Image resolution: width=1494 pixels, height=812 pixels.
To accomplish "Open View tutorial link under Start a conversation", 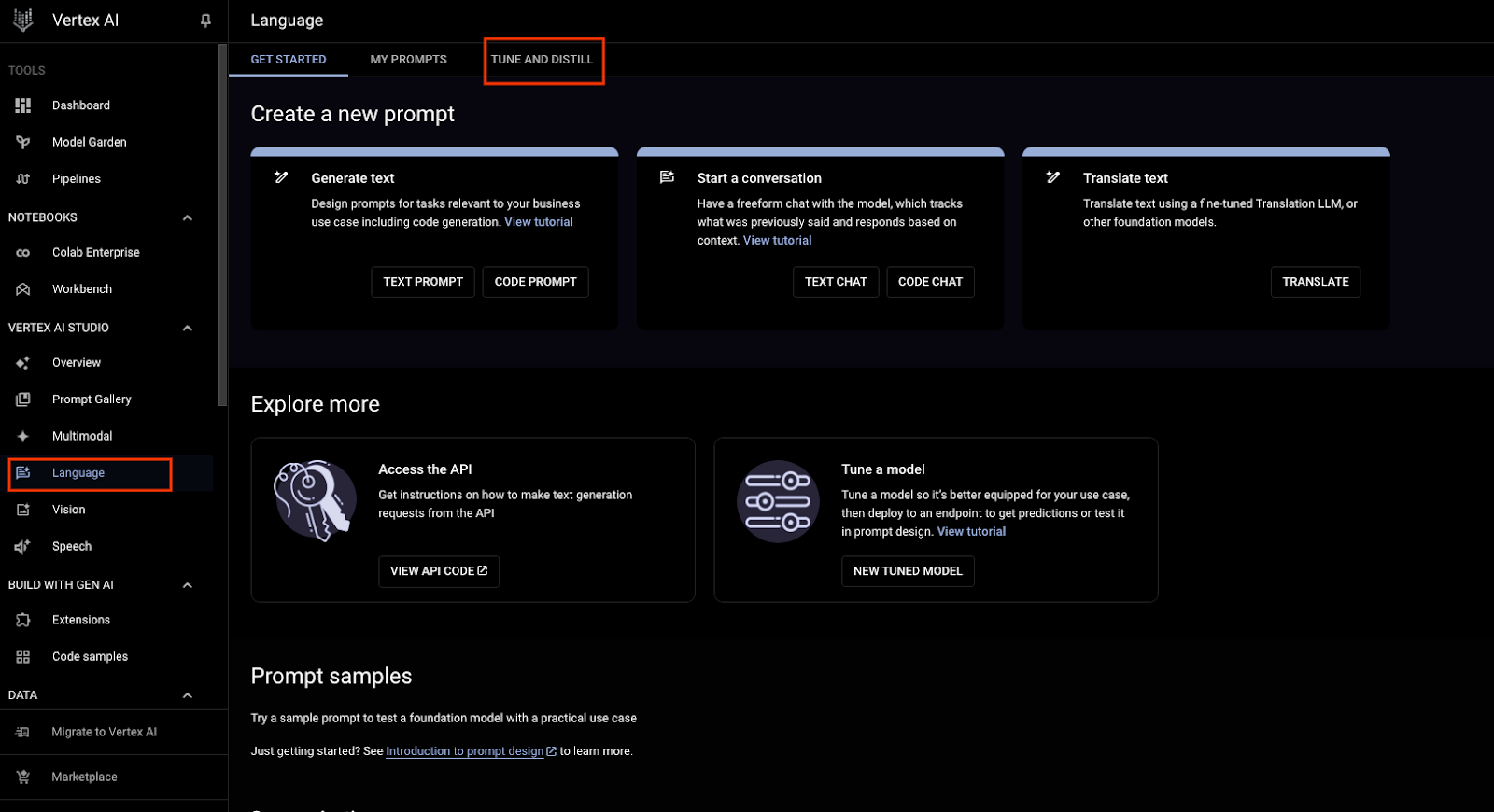I will coord(778,241).
